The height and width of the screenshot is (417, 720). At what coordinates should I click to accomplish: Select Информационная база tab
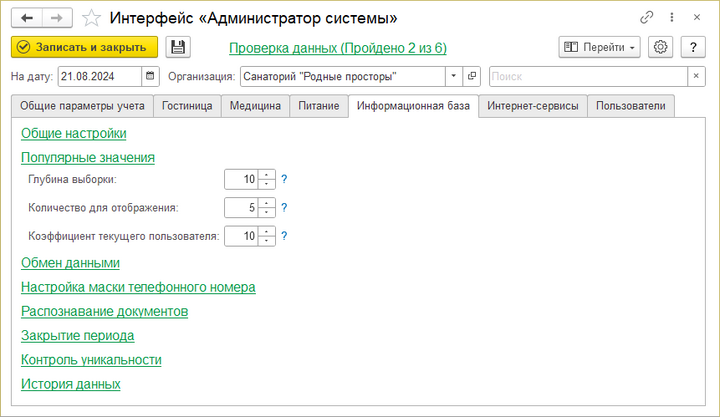pyautogui.click(x=413, y=106)
